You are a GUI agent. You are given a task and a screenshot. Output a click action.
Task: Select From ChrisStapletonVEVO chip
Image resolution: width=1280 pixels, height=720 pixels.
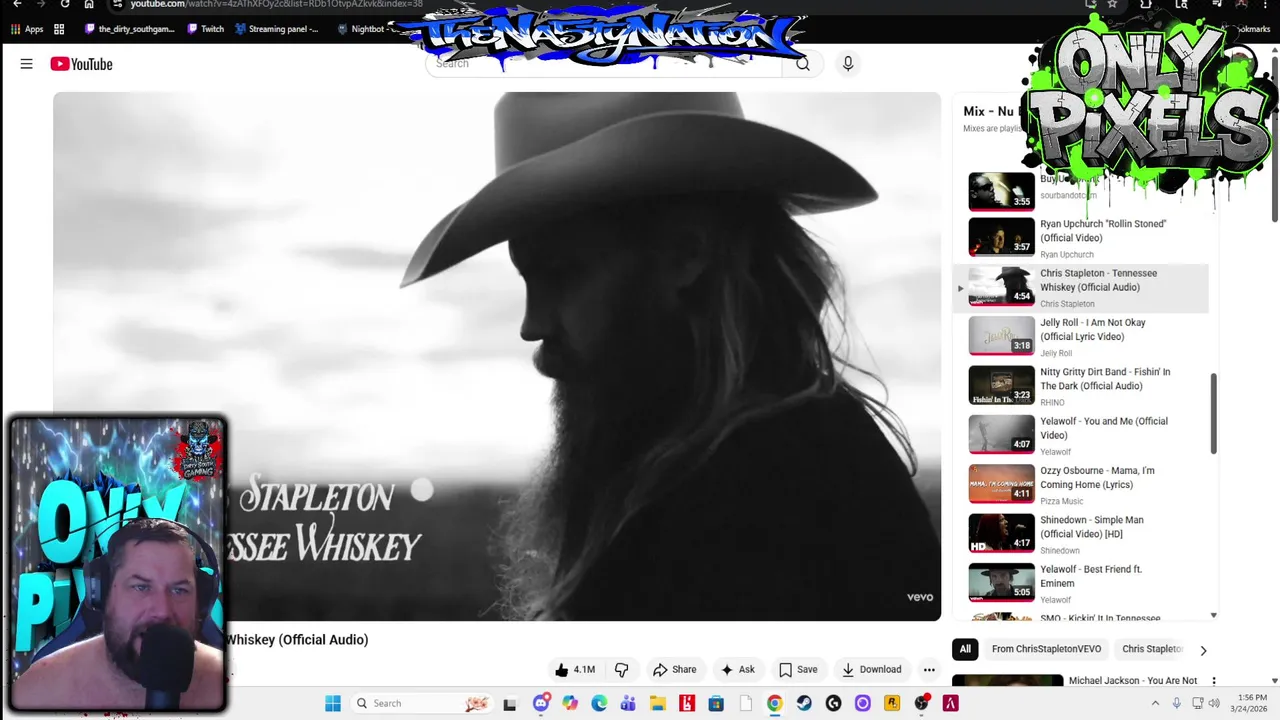tap(1046, 649)
